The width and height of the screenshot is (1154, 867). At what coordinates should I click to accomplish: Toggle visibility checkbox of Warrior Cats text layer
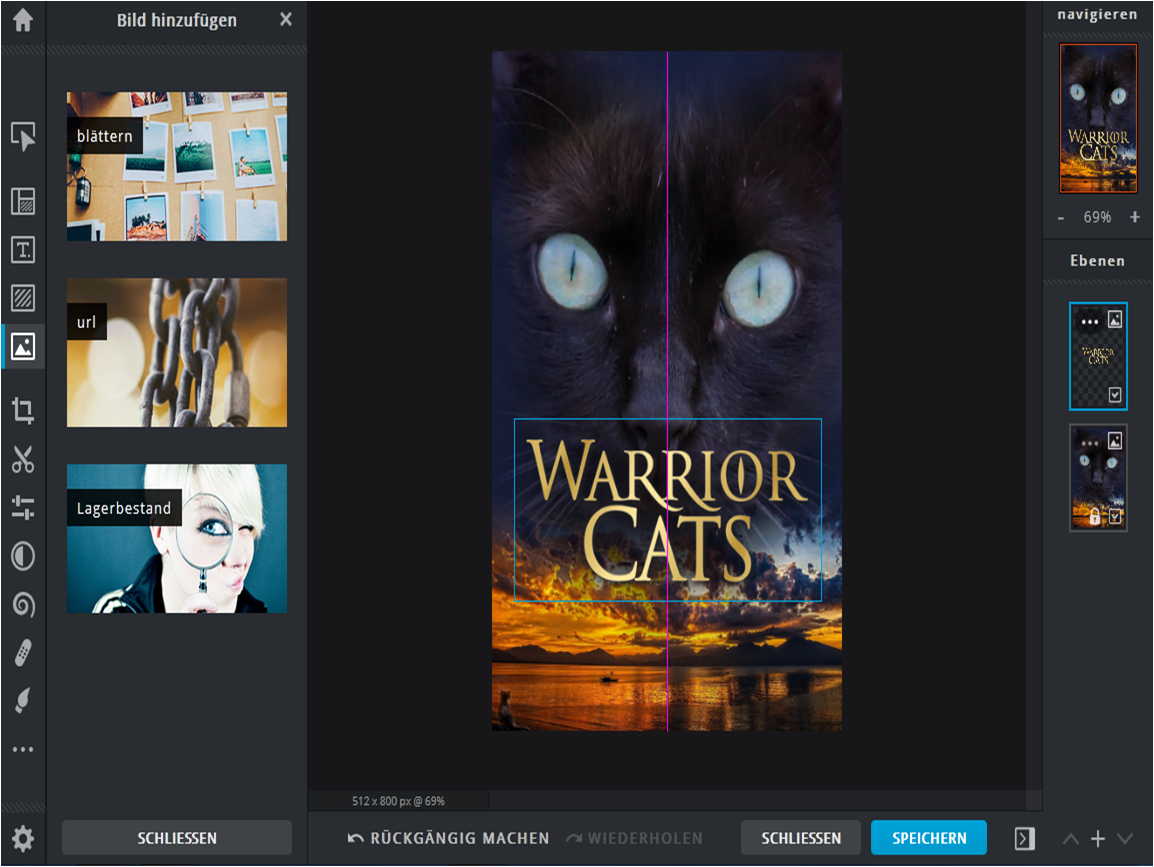click(1115, 395)
